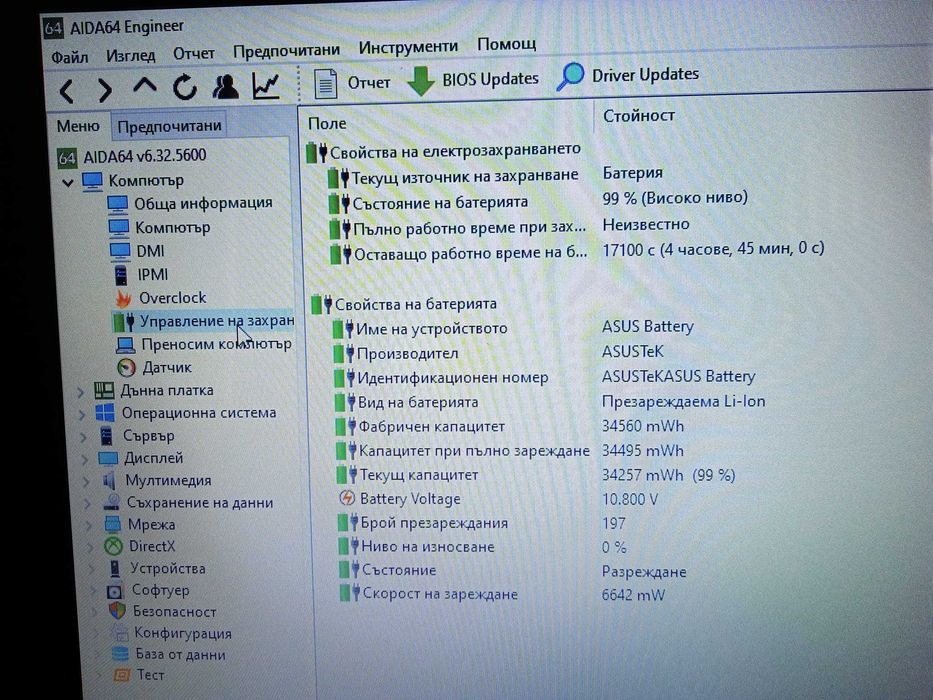Click the База от данни database icon
Image resolution: width=933 pixels, height=700 pixels.
120,654
